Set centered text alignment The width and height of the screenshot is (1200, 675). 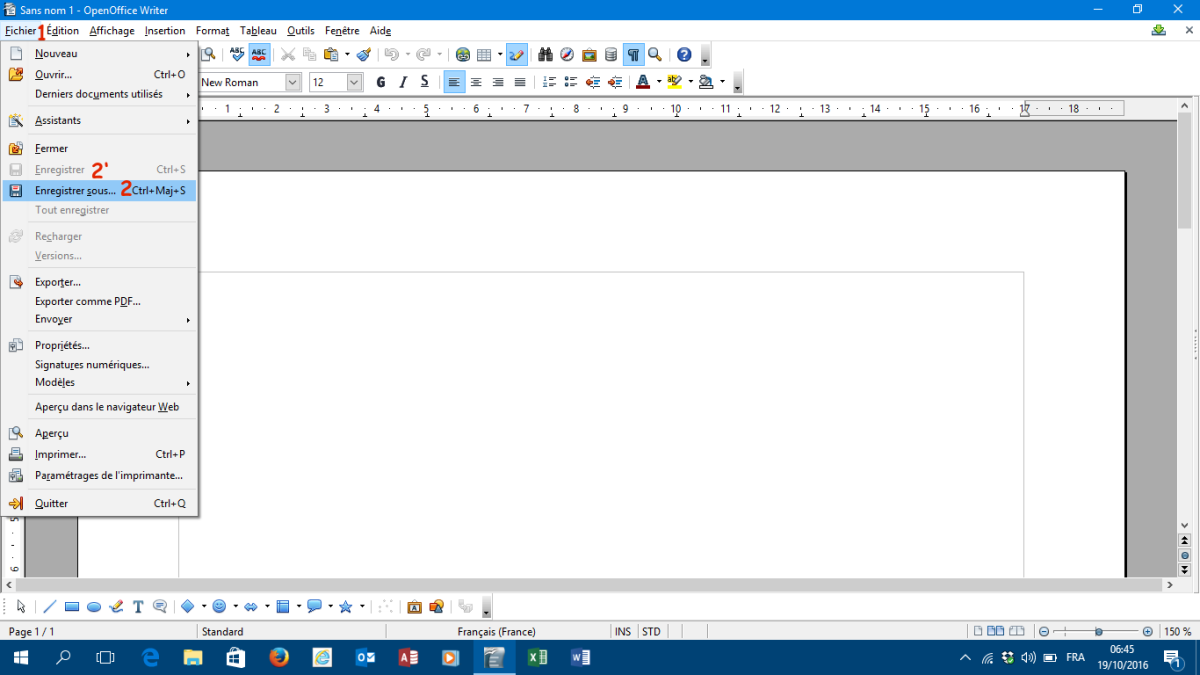pyautogui.click(x=476, y=82)
